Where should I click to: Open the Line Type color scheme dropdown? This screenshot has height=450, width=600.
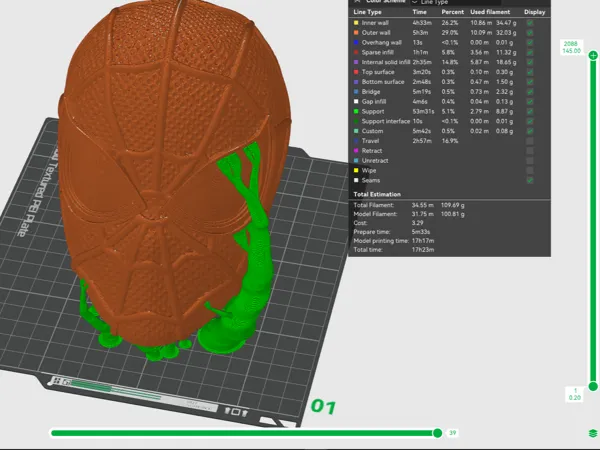455,2
